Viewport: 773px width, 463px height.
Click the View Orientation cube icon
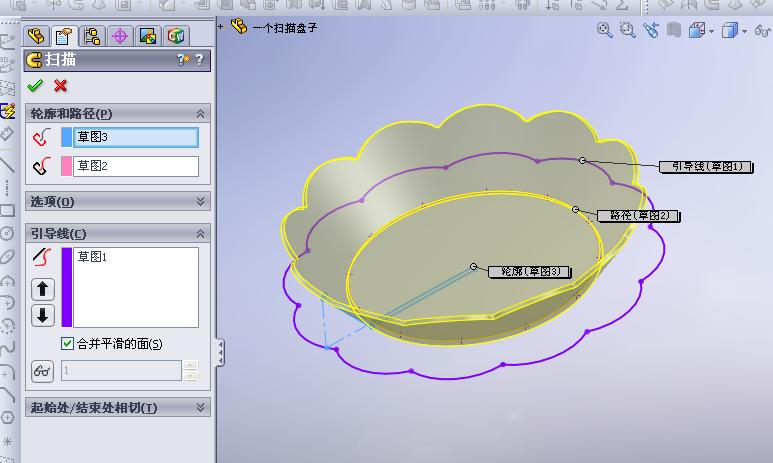click(697, 31)
